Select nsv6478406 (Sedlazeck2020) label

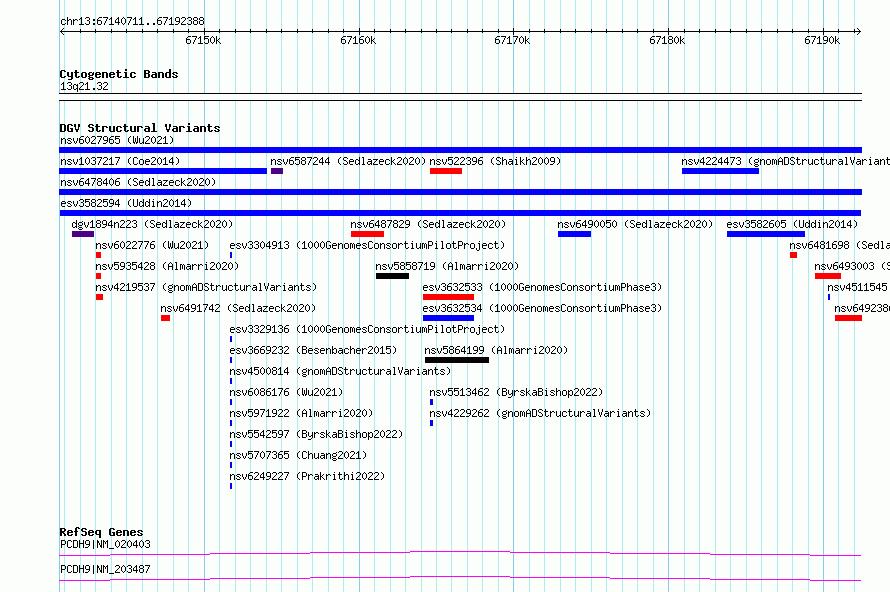pyautogui.click(x=138, y=182)
